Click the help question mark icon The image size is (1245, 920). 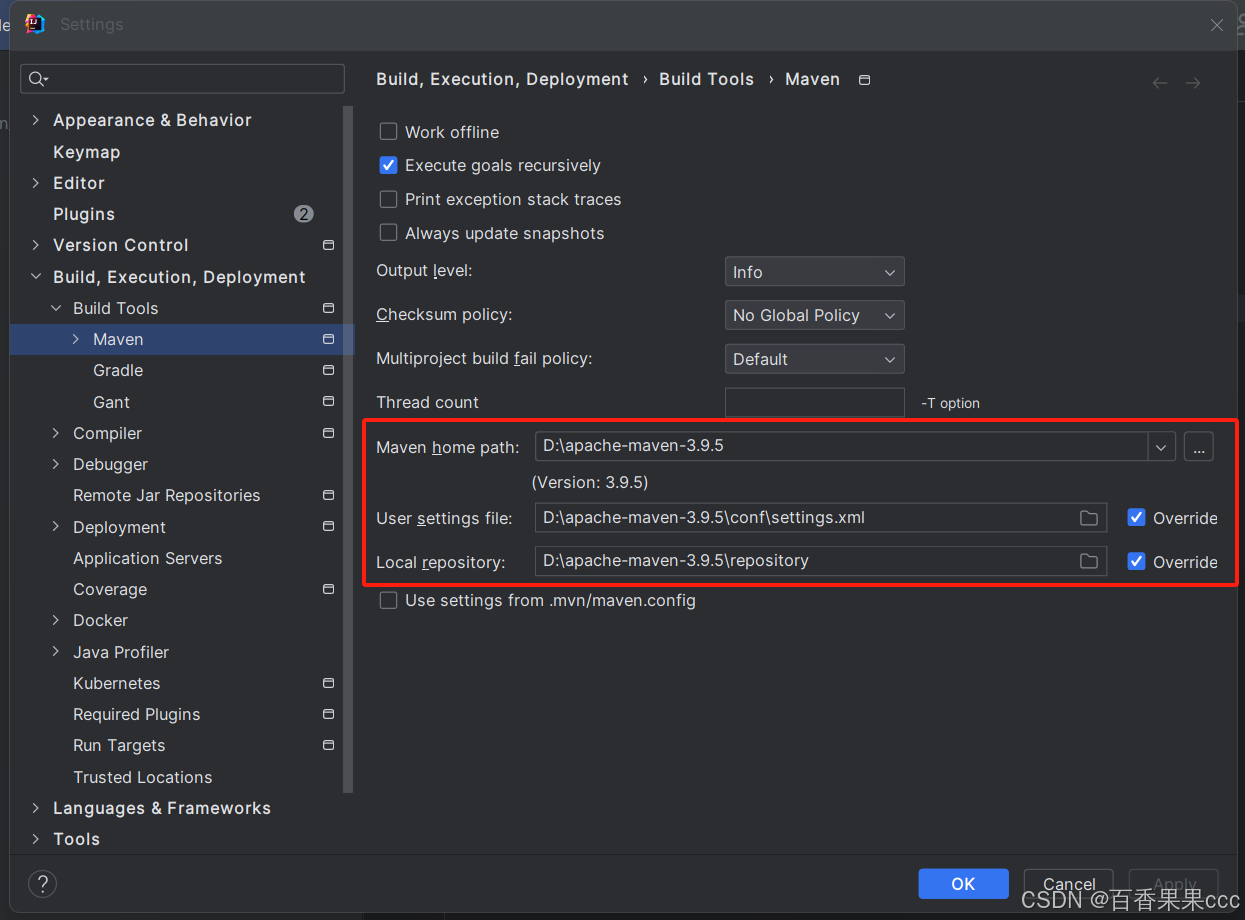click(42, 884)
